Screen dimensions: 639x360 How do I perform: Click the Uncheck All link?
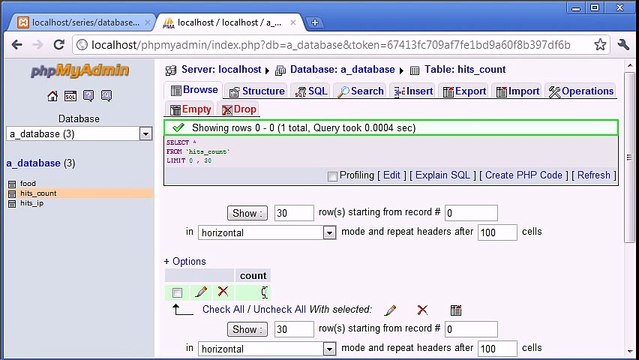point(279,309)
